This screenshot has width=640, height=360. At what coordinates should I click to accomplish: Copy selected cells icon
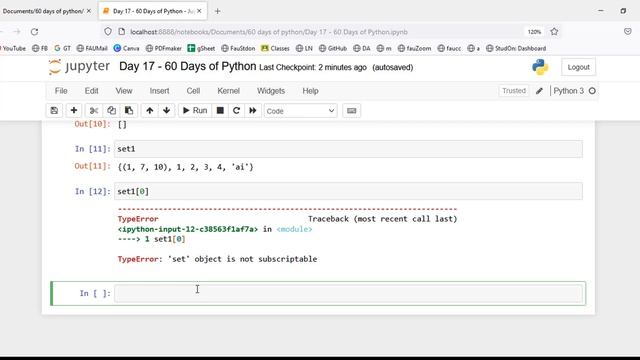(111, 111)
